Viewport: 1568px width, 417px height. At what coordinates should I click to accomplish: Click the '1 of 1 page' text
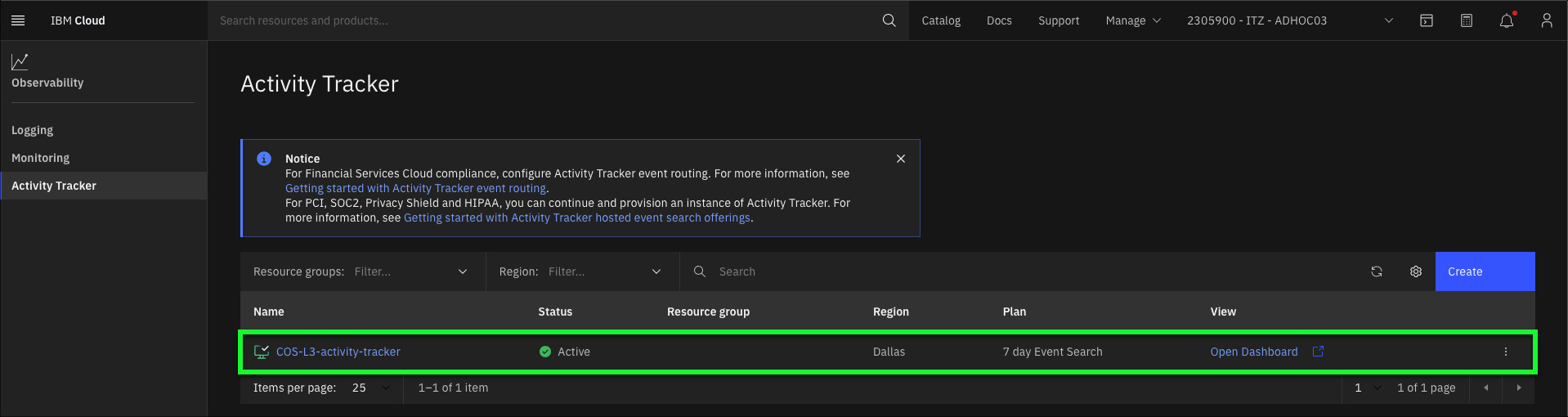(x=1427, y=388)
